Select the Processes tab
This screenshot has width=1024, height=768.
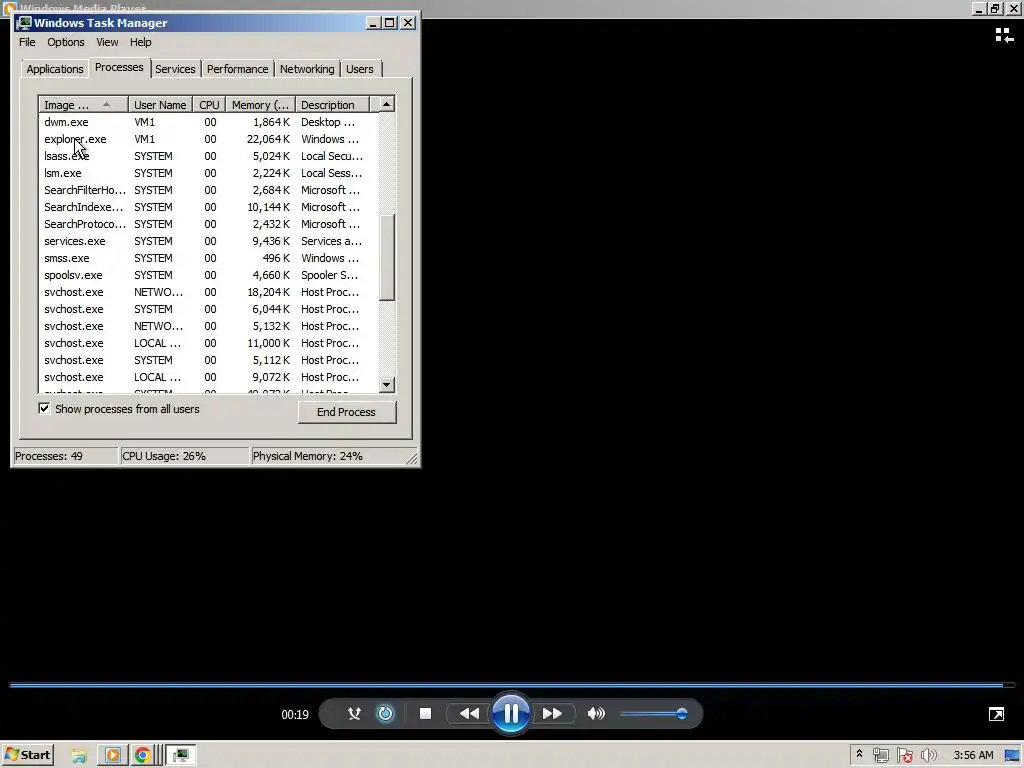click(119, 67)
